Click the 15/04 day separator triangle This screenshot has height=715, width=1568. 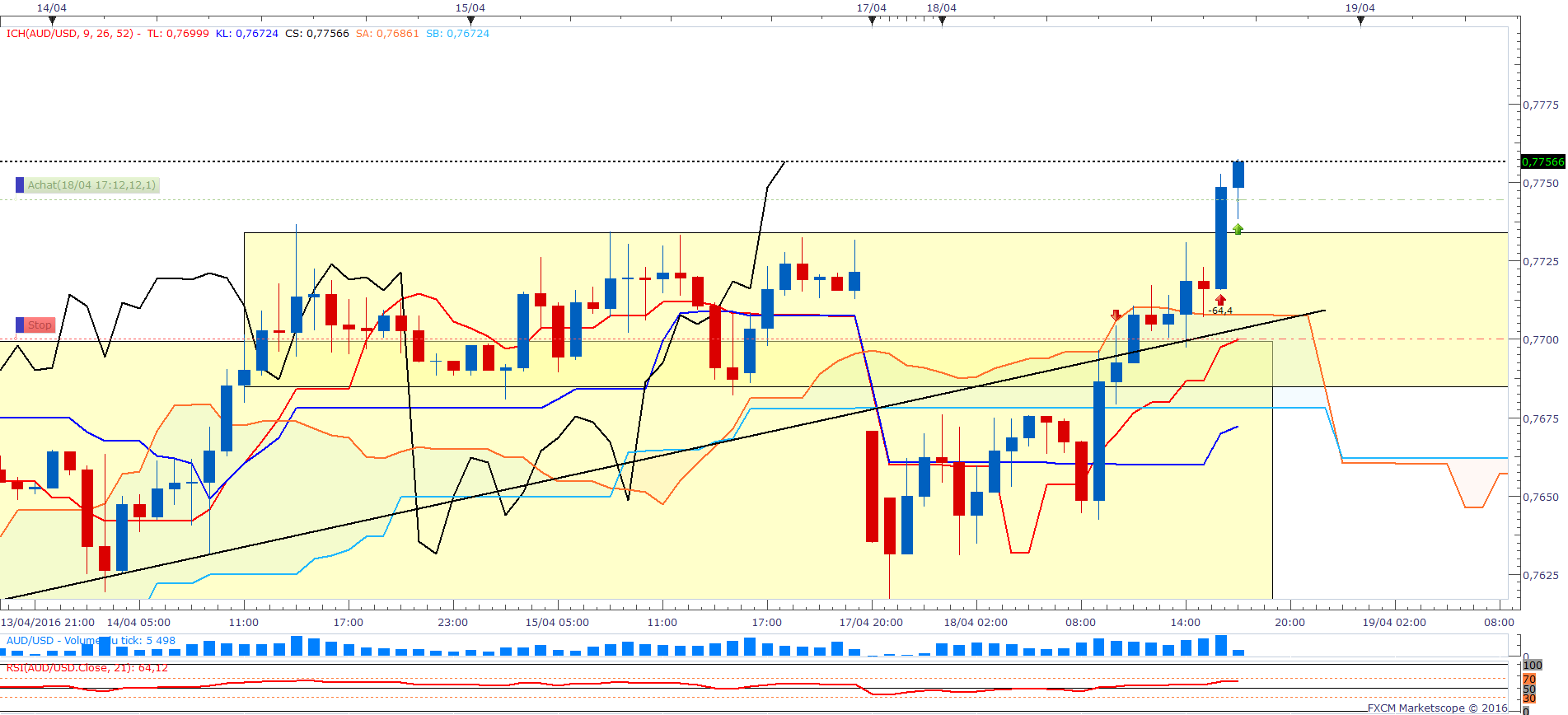470,21
